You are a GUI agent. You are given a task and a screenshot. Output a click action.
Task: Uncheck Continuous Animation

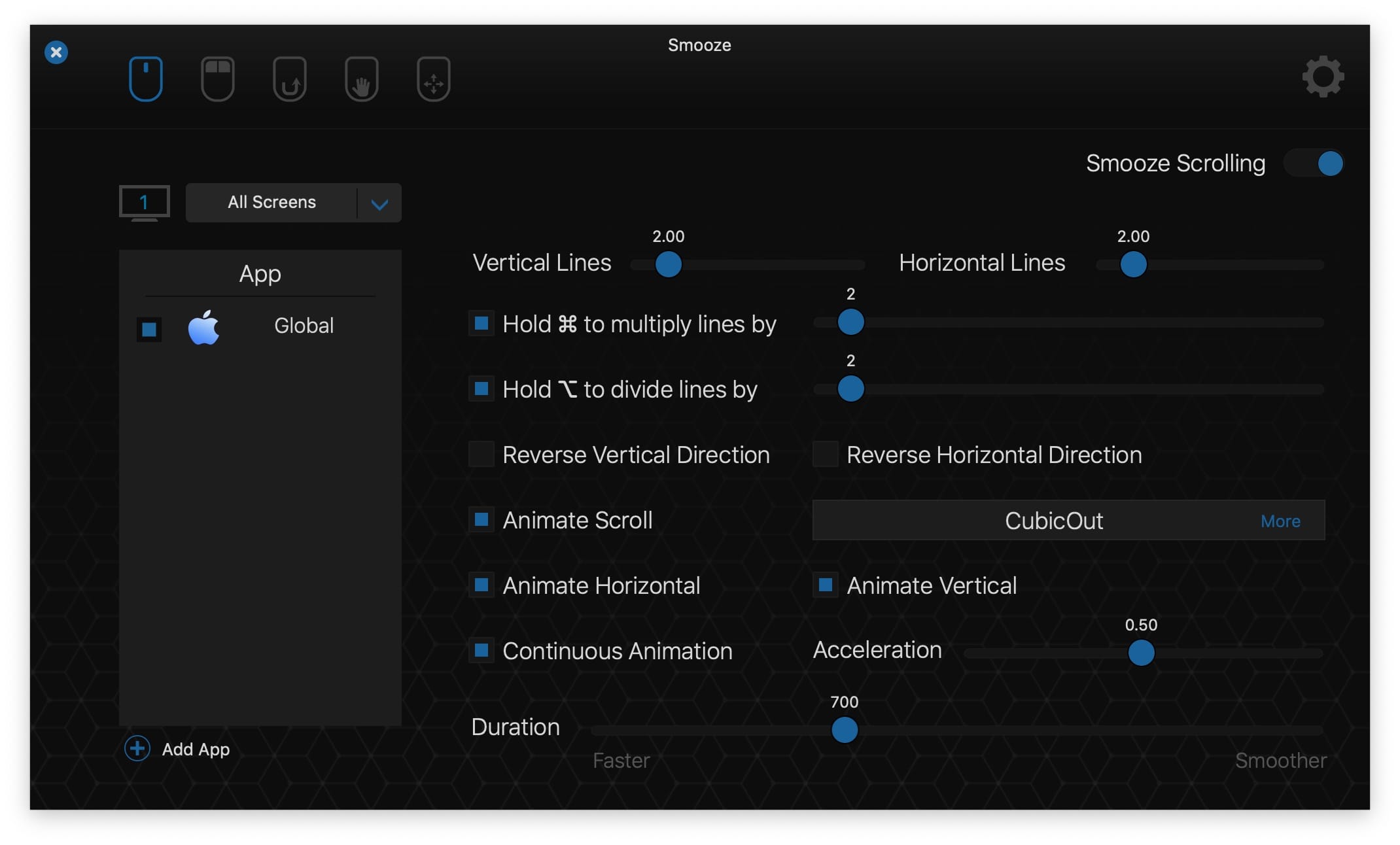tap(481, 650)
